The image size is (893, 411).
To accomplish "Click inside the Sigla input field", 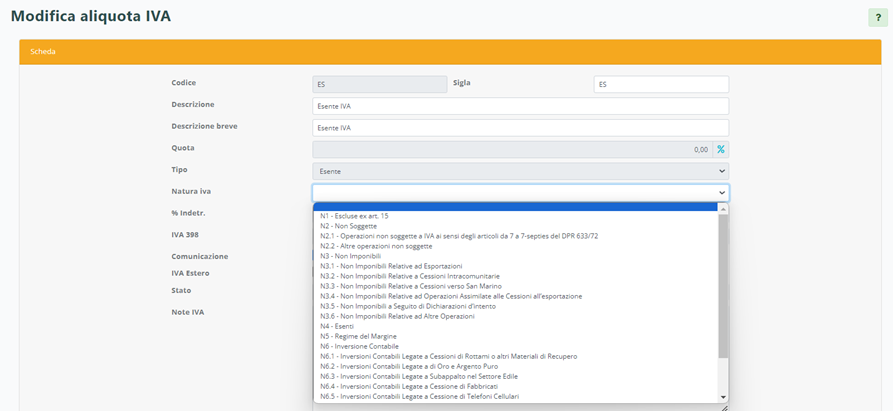I will click(x=660, y=85).
